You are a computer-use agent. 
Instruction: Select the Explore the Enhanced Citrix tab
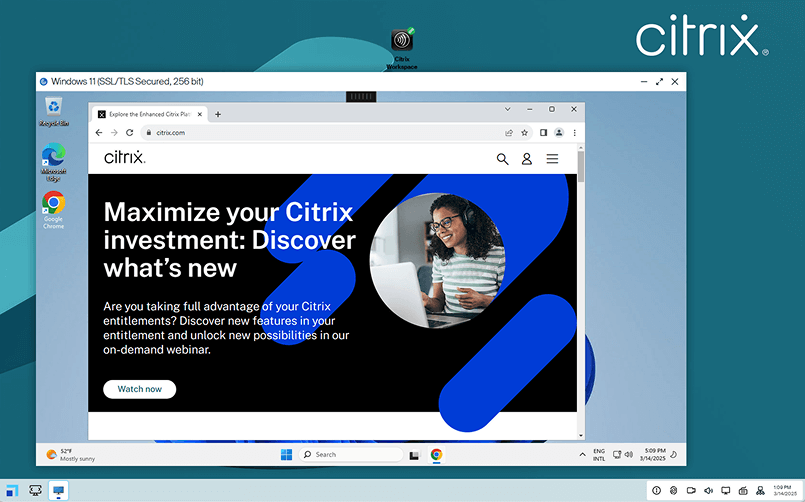pos(150,114)
